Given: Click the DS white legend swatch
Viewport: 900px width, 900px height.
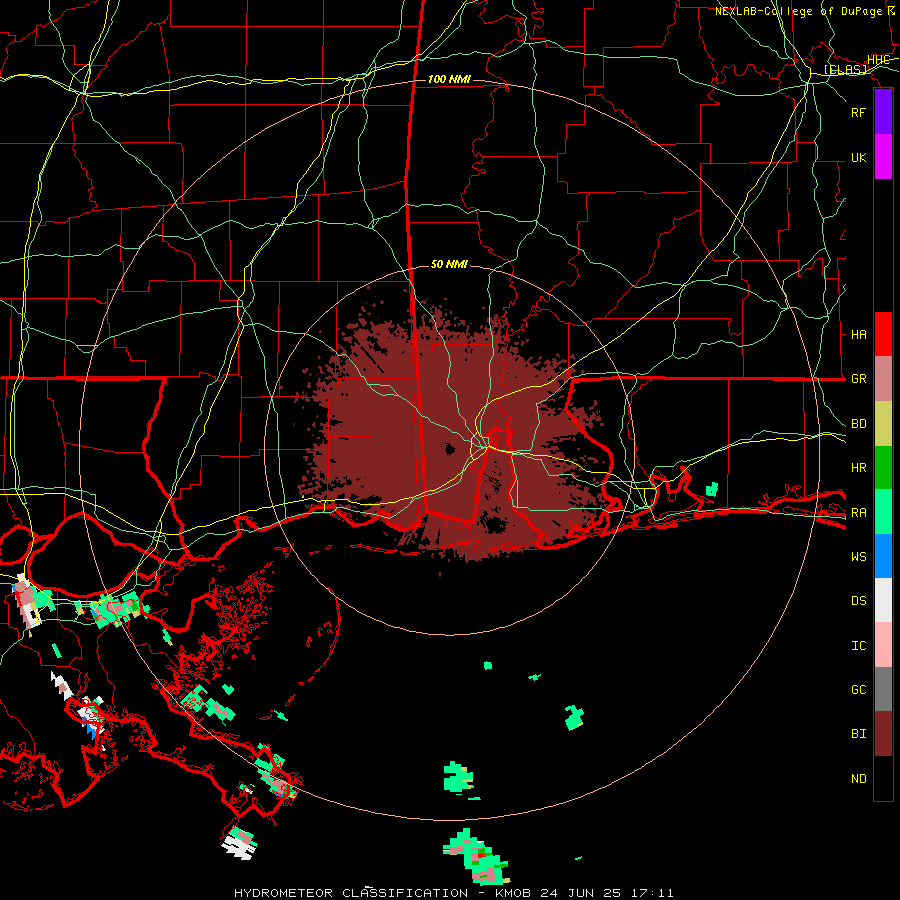Looking at the screenshot, I should (883, 600).
